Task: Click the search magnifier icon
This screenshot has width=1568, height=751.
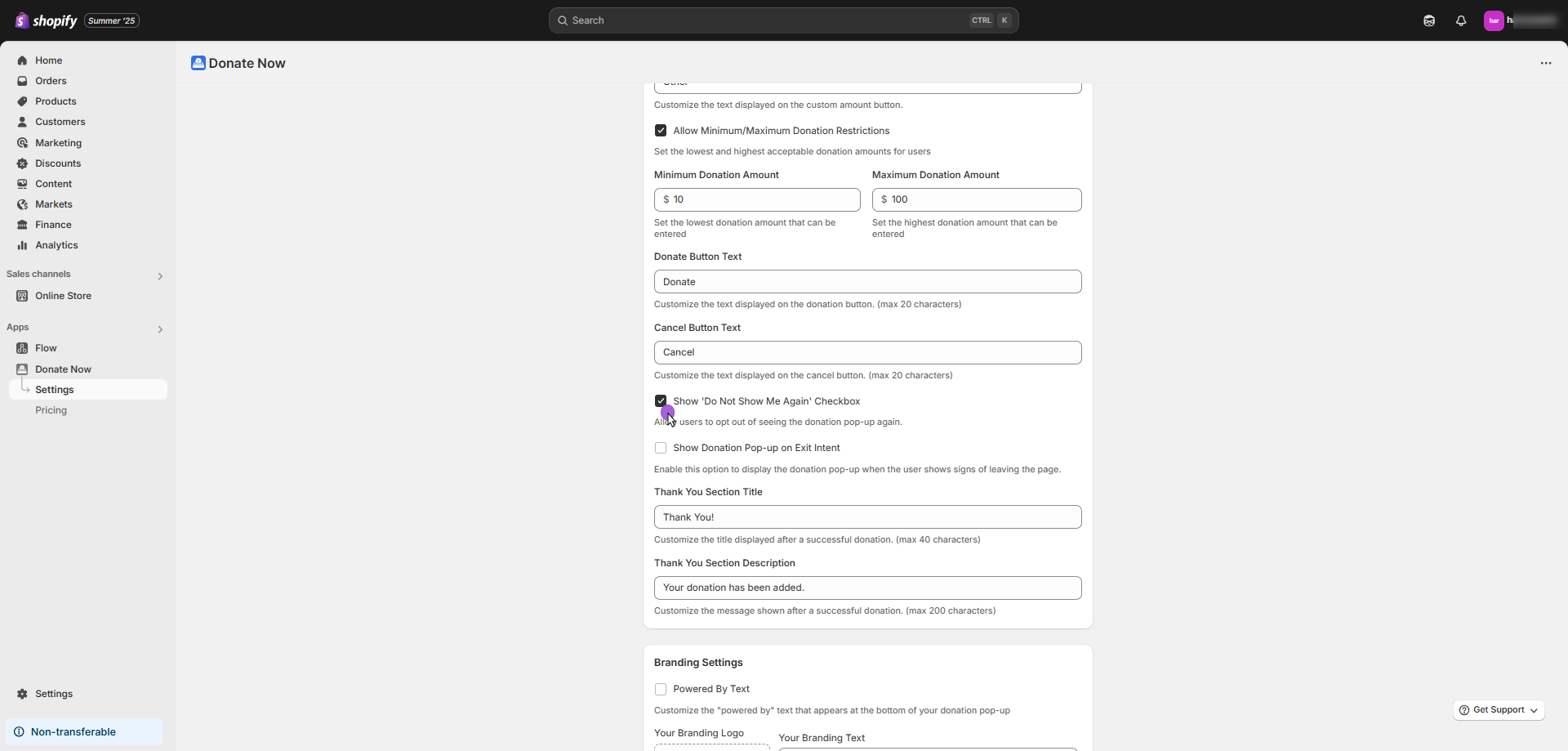Action: pyautogui.click(x=563, y=20)
